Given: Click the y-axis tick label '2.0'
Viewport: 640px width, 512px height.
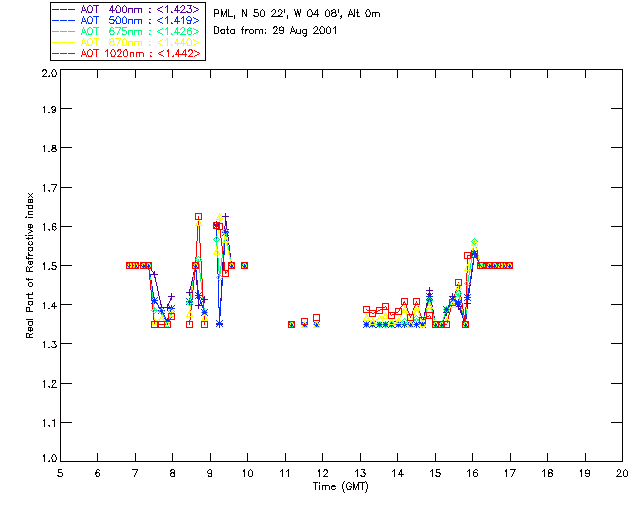Looking at the screenshot, I should click(49, 73).
